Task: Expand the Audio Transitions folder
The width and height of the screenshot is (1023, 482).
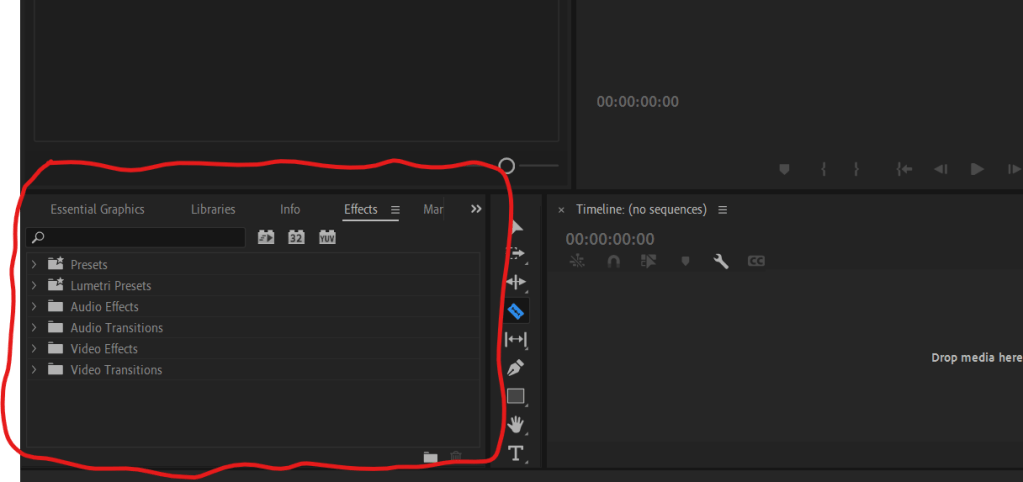Action: coord(34,328)
